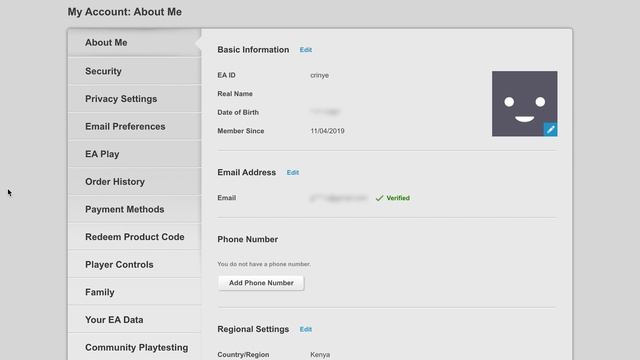Click the Date of Birth label
Viewport: 640px width, 360px height.
(x=238, y=112)
